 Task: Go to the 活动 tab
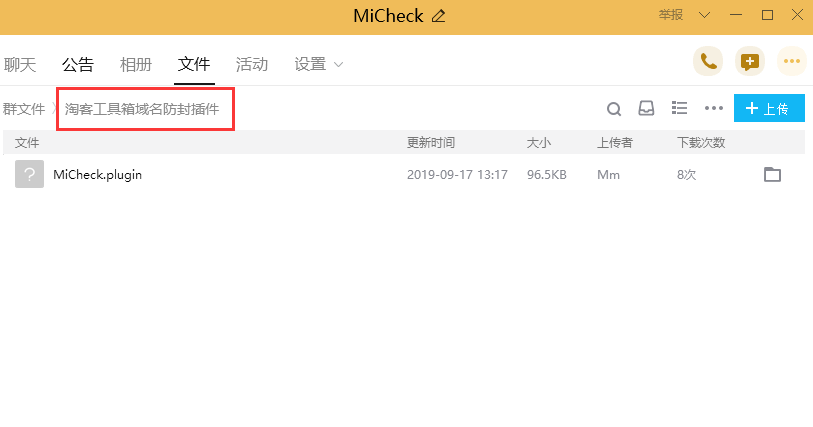point(252,65)
